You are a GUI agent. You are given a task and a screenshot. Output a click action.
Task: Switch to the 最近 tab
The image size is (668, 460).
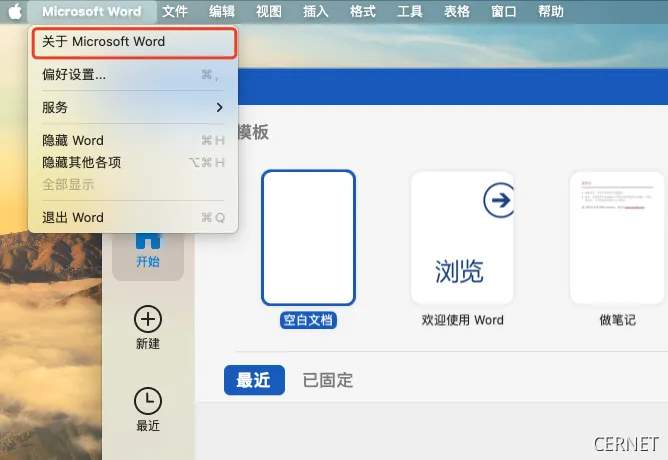[254, 380]
